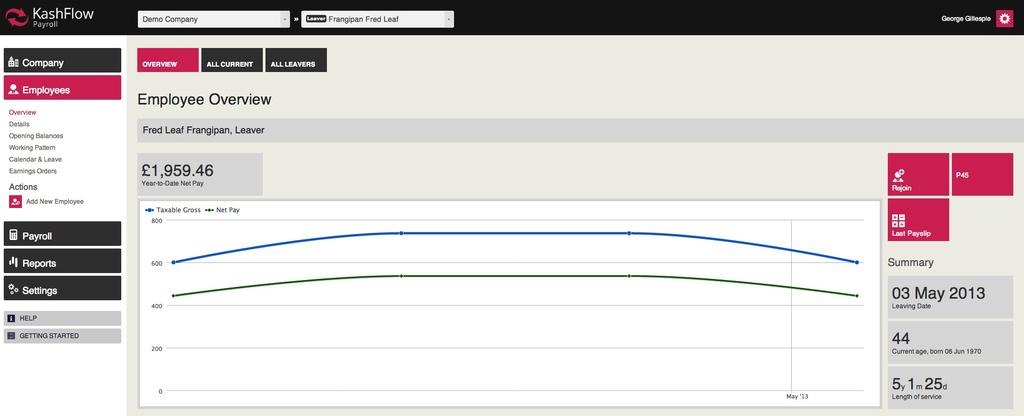1024x416 pixels.
Task: Expand the Payroll sidebar section
Action: pos(62,236)
